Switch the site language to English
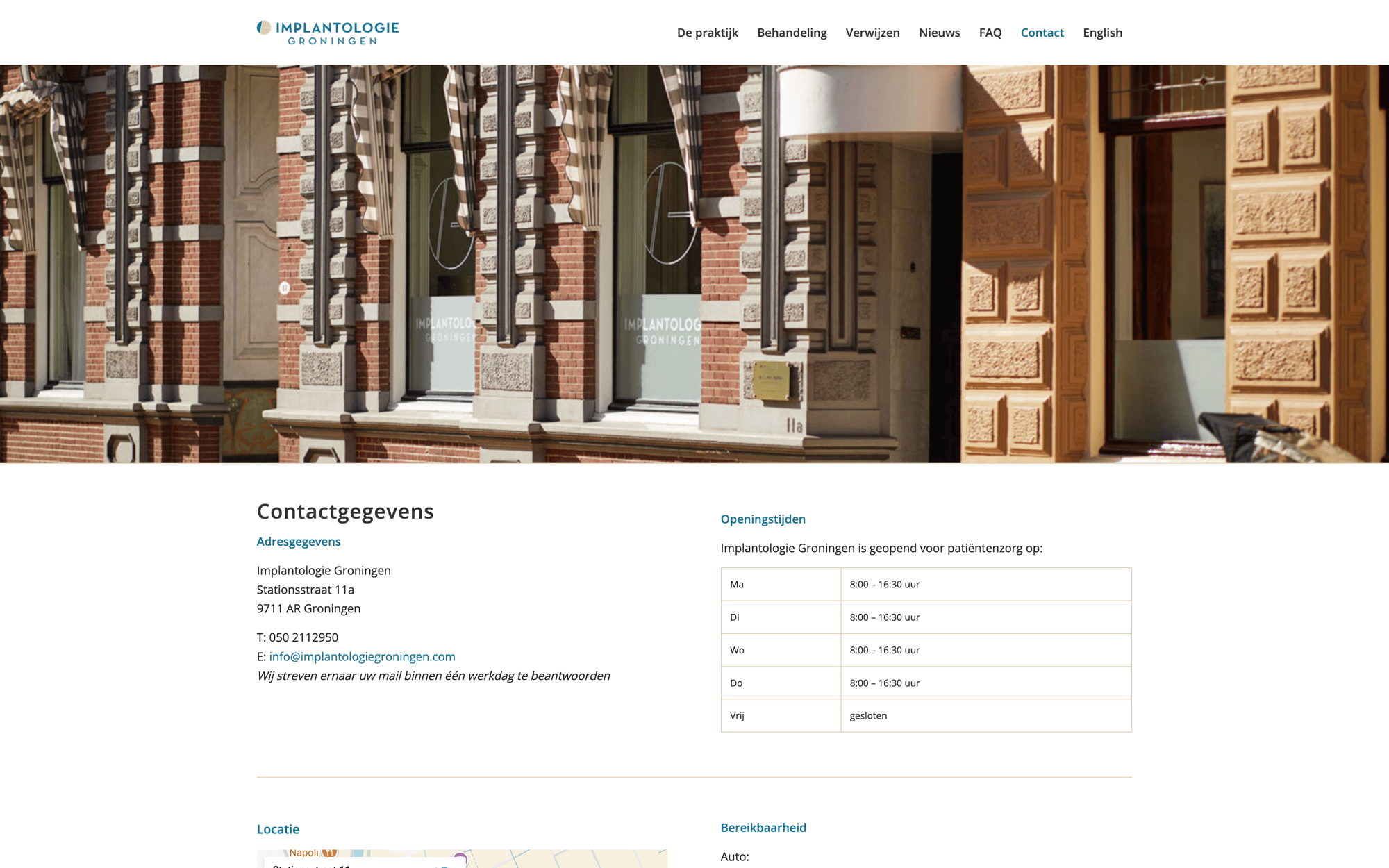The width and height of the screenshot is (1389, 868). point(1102,33)
